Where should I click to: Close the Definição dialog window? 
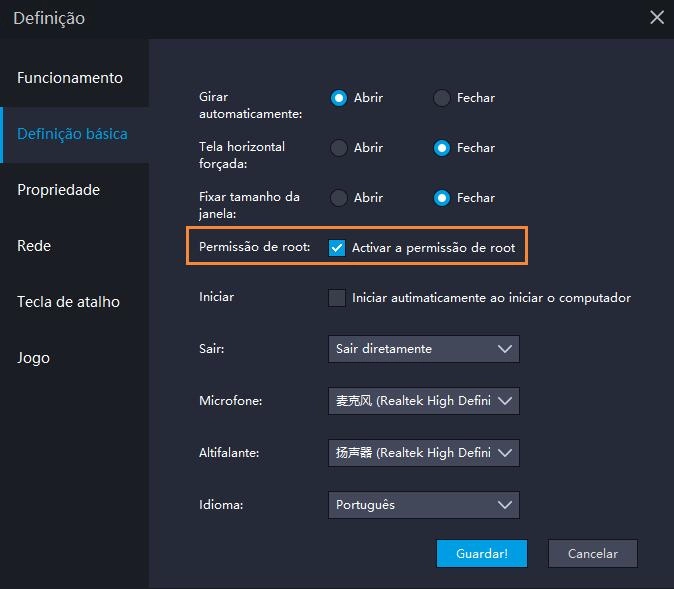click(x=657, y=18)
